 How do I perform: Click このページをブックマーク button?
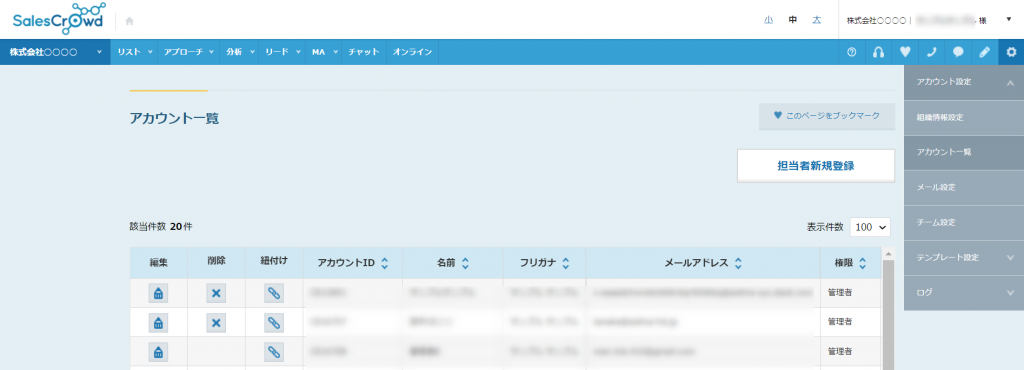tap(827, 116)
